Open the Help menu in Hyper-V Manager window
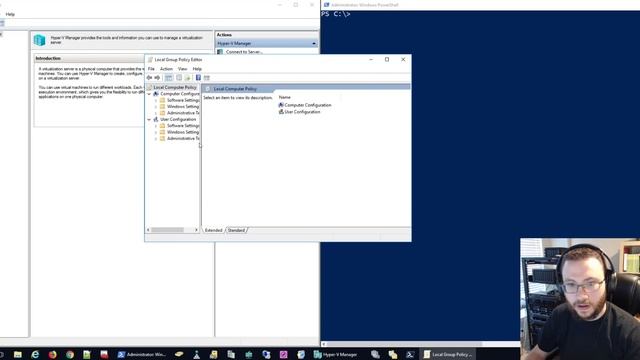 click(x=10, y=14)
